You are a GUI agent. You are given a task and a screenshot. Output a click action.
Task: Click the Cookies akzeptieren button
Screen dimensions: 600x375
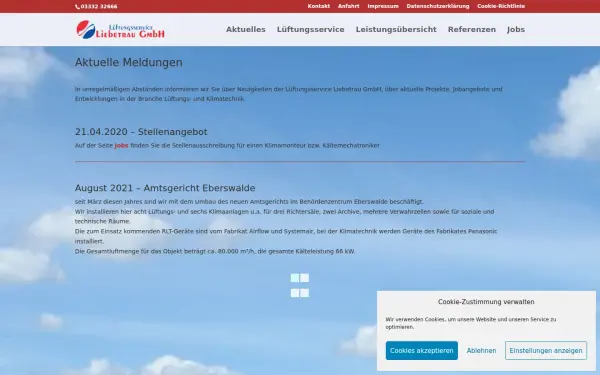tap(422, 351)
